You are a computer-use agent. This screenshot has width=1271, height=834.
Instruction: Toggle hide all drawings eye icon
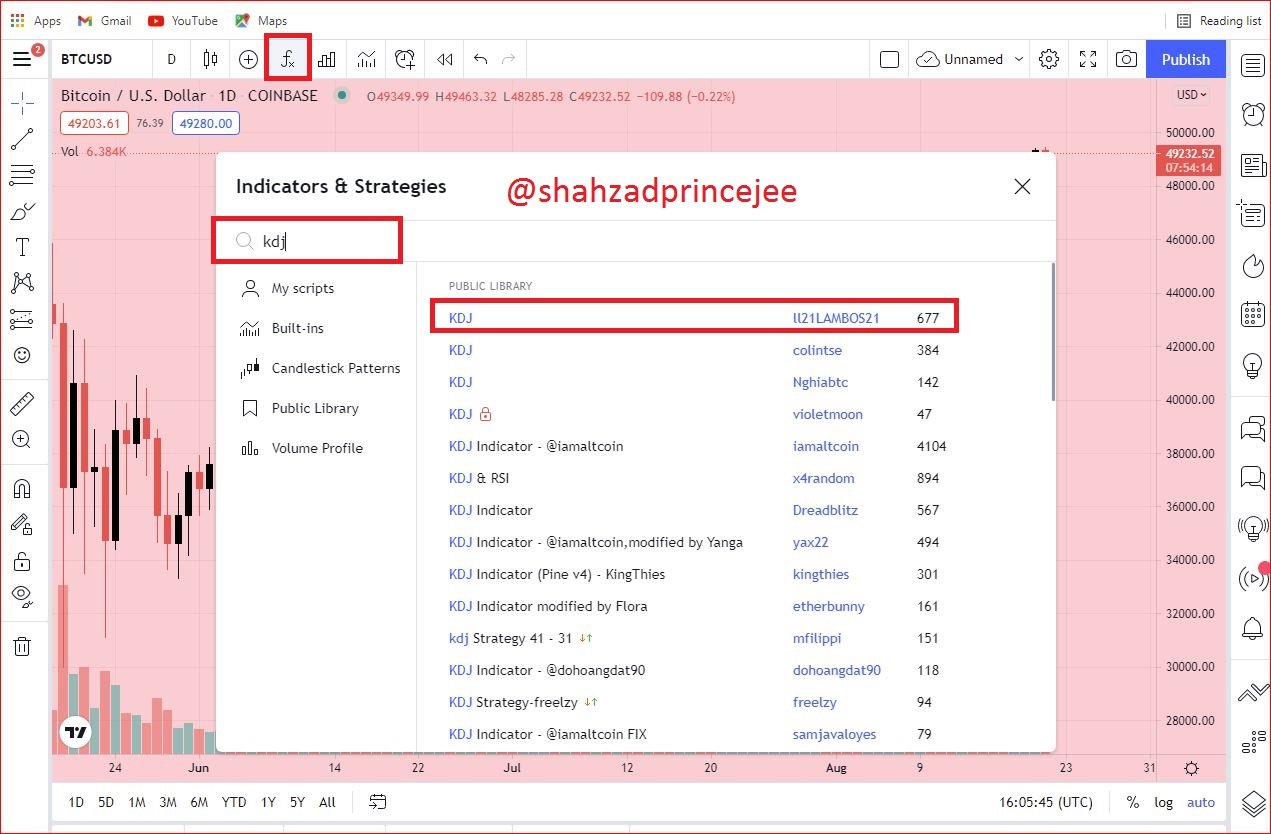click(x=22, y=596)
